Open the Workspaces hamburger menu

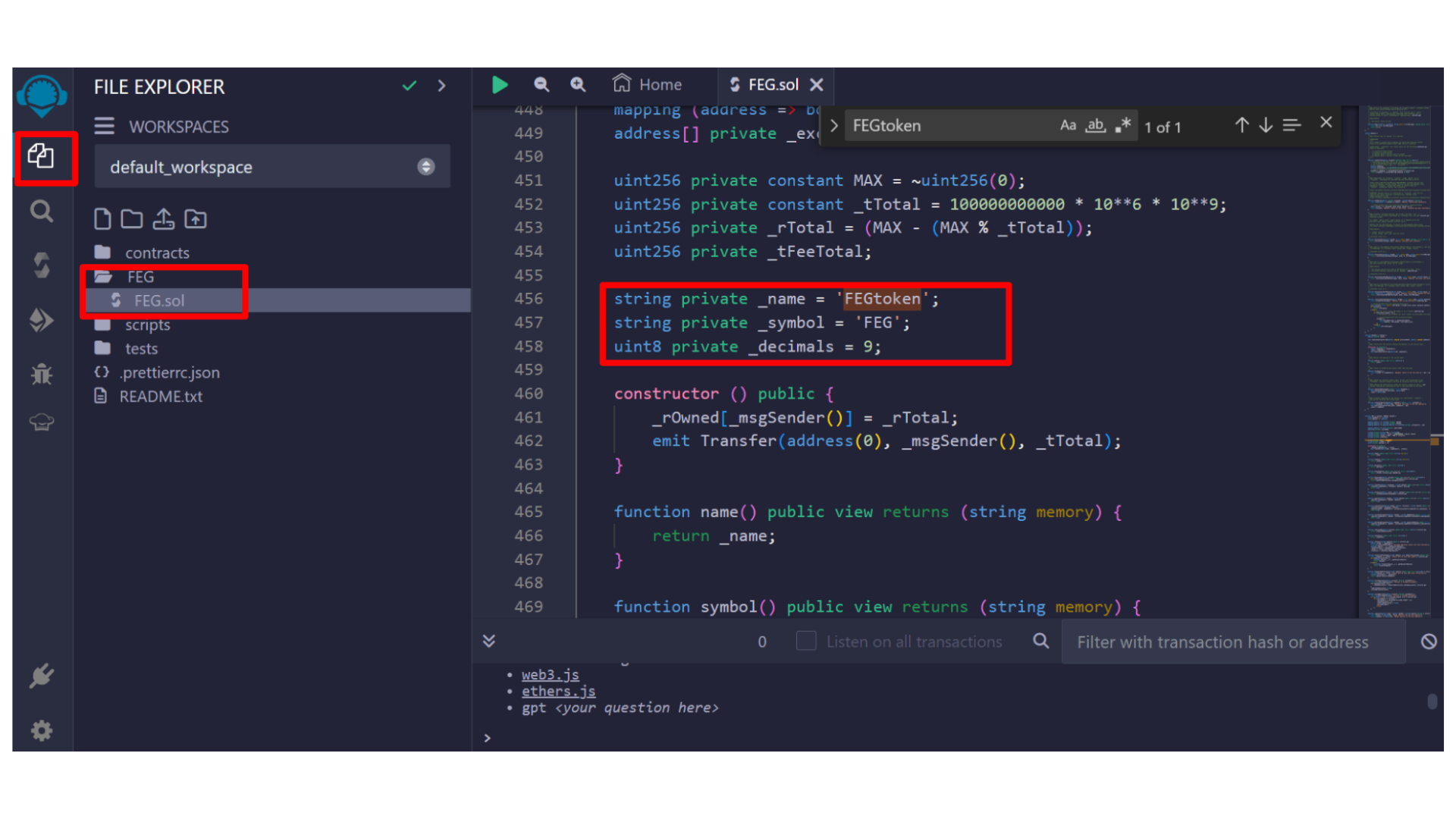click(x=104, y=126)
